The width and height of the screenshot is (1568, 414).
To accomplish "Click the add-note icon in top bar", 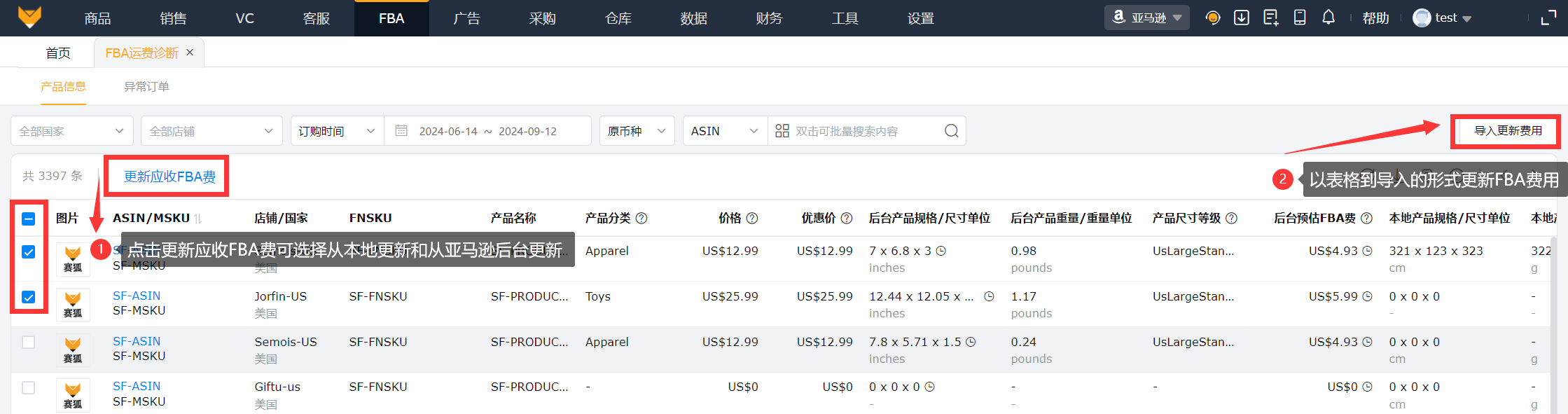I will tap(1270, 18).
